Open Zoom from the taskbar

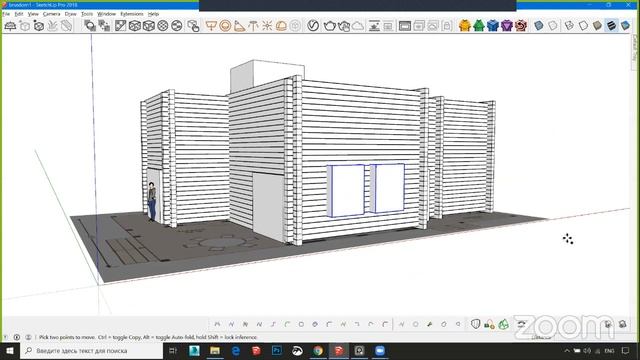point(380,351)
